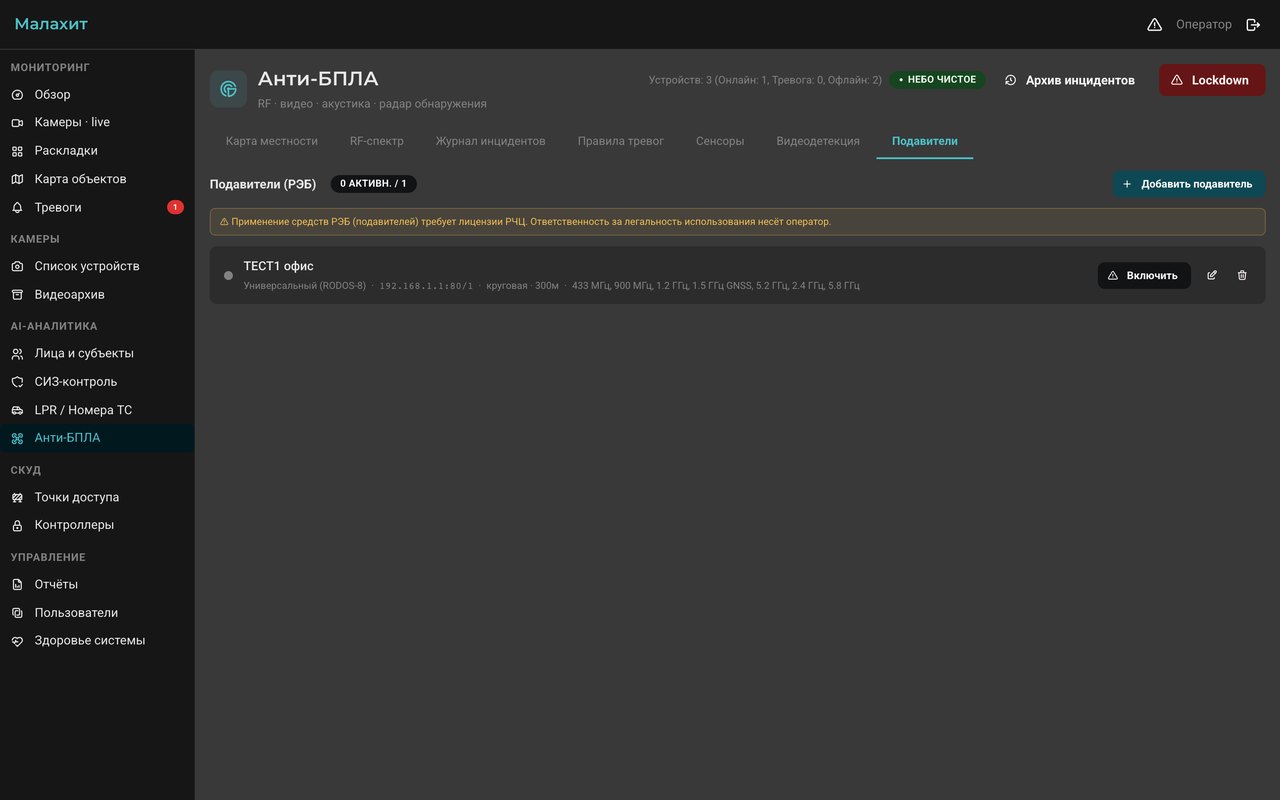Click Добавить подавитель button
This screenshot has width=1280, height=800.
1189,184
